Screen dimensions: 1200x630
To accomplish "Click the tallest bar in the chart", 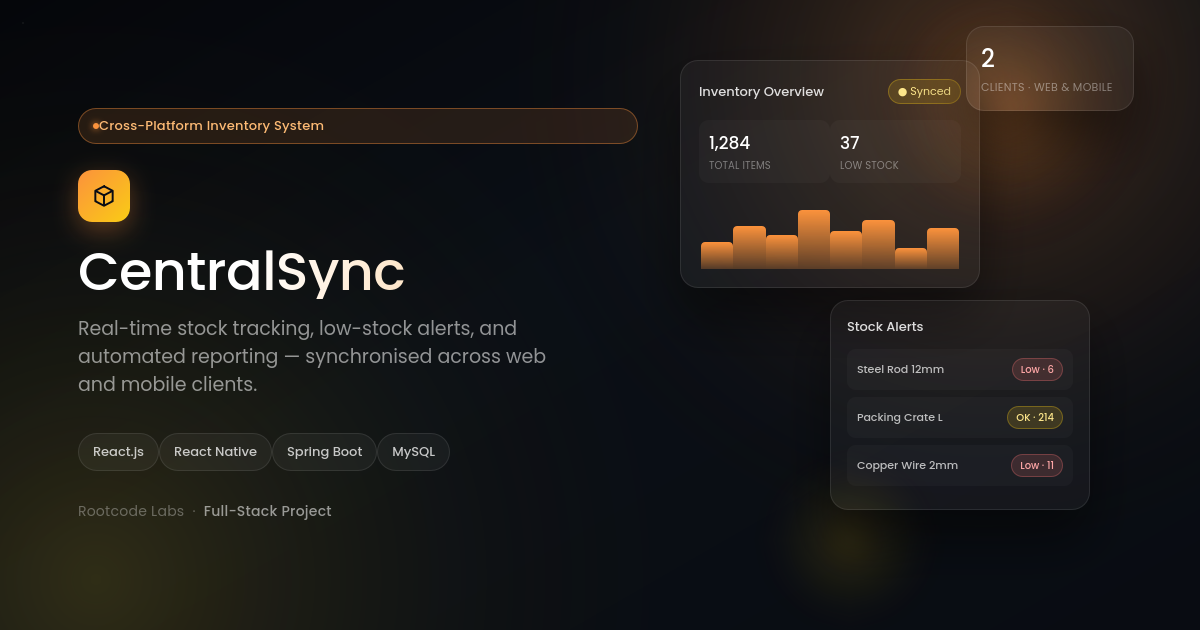I will coord(814,239).
